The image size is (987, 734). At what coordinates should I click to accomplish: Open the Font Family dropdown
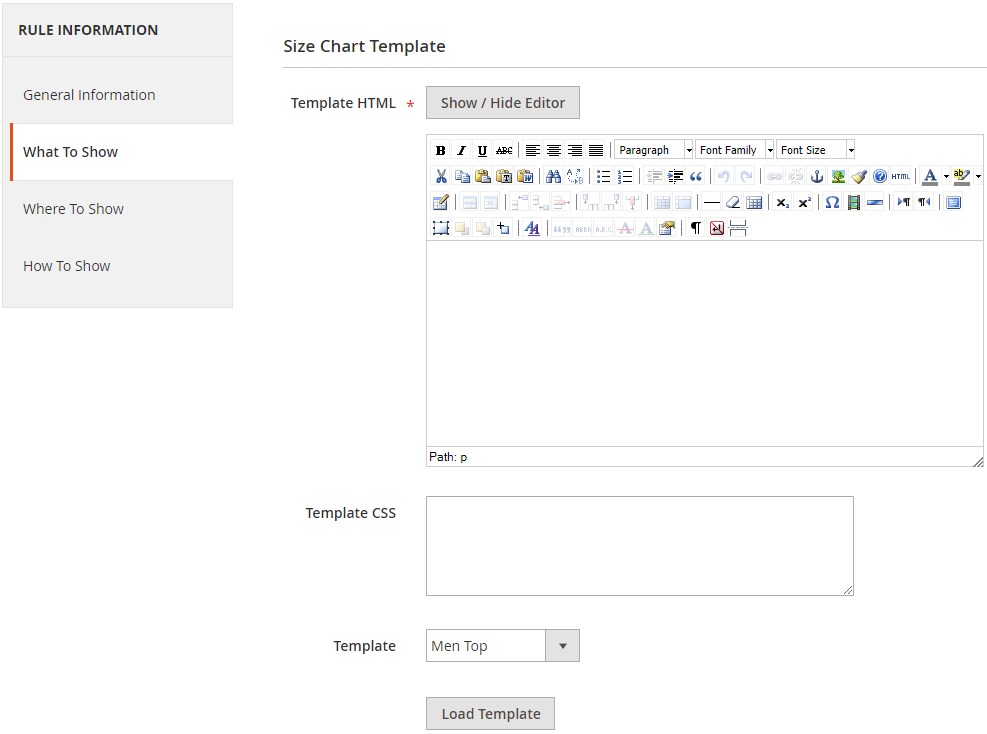[735, 150]
